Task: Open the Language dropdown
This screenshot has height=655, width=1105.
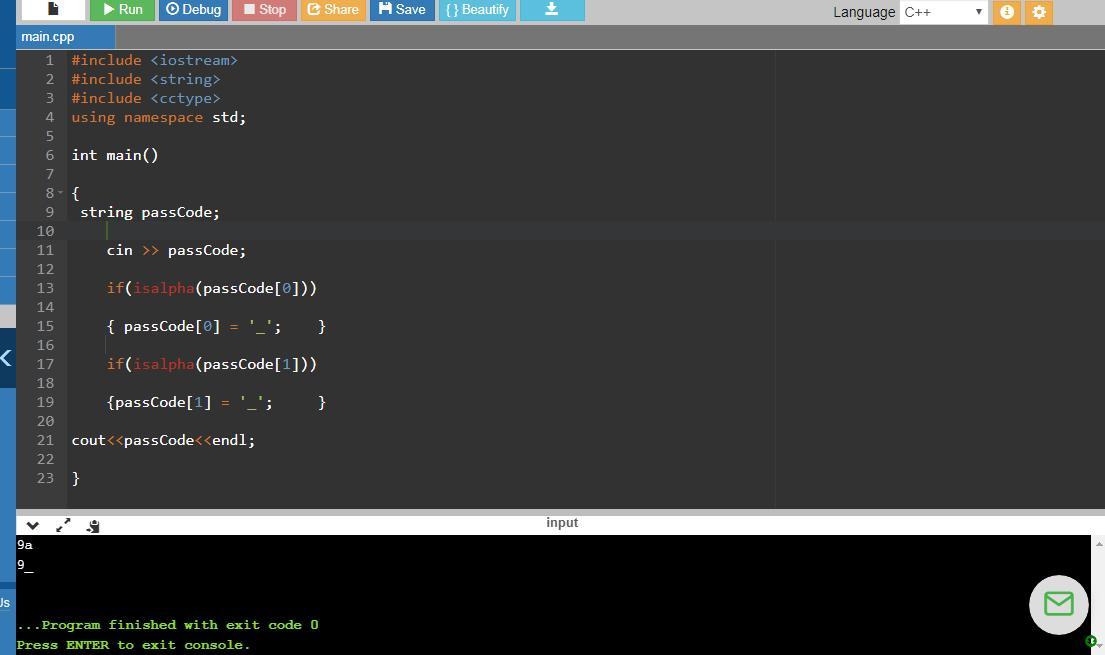Action: click(x=943, y=12)
